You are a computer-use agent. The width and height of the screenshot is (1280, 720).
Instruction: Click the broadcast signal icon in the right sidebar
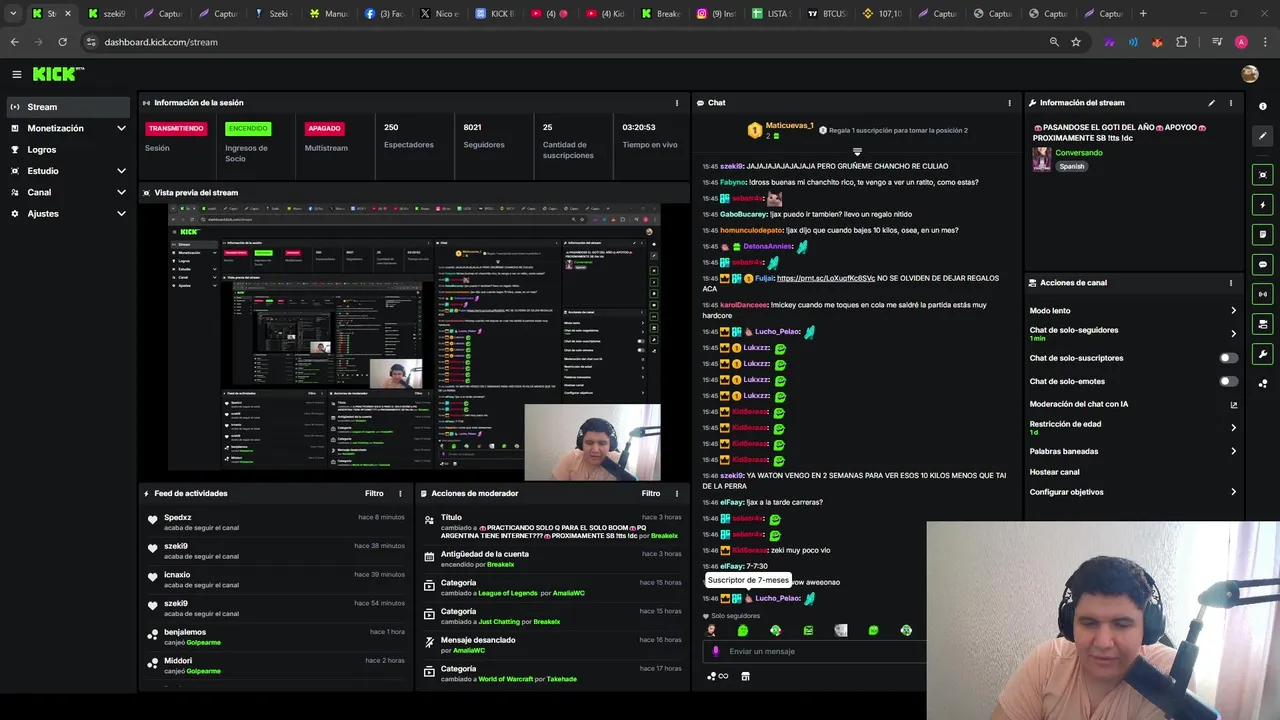[x=1262, y=294]
